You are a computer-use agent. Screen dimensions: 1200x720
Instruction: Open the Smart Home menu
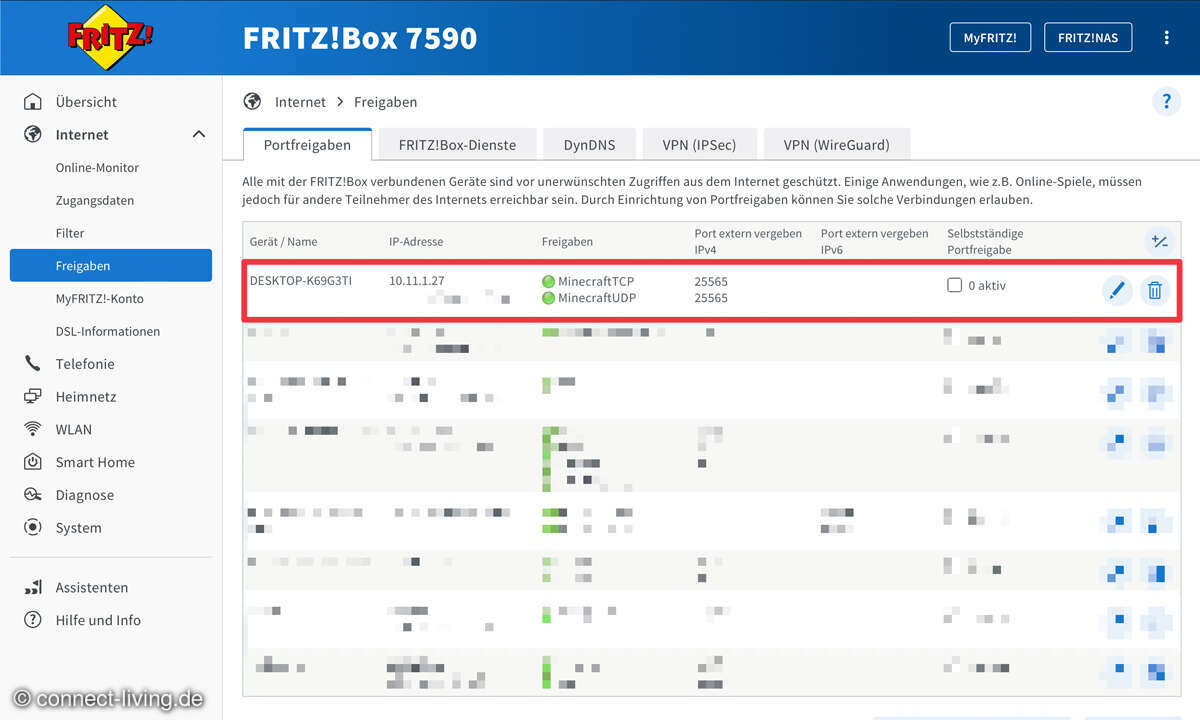pyautogui.click(x=95, y=462)
